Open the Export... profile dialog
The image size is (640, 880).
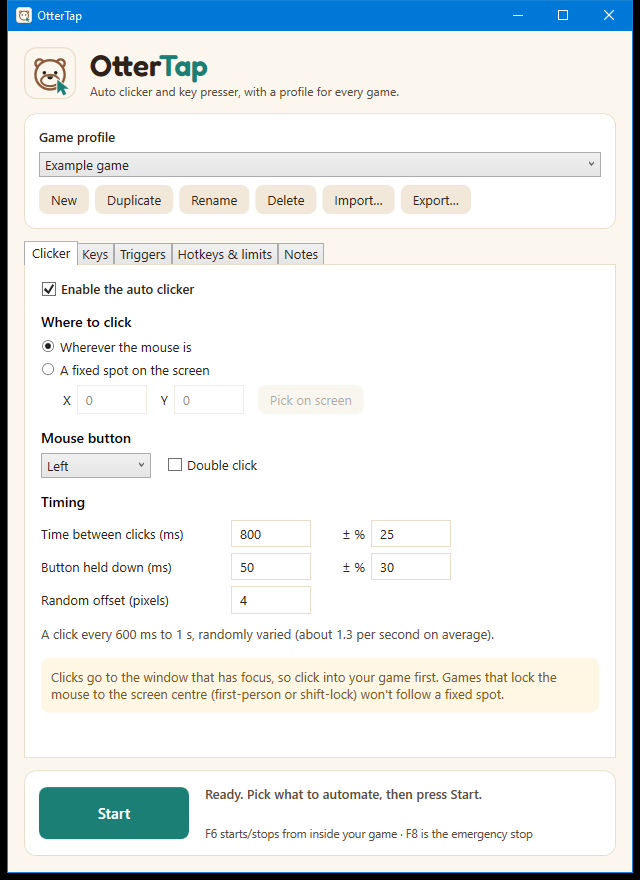pos(436,200)
